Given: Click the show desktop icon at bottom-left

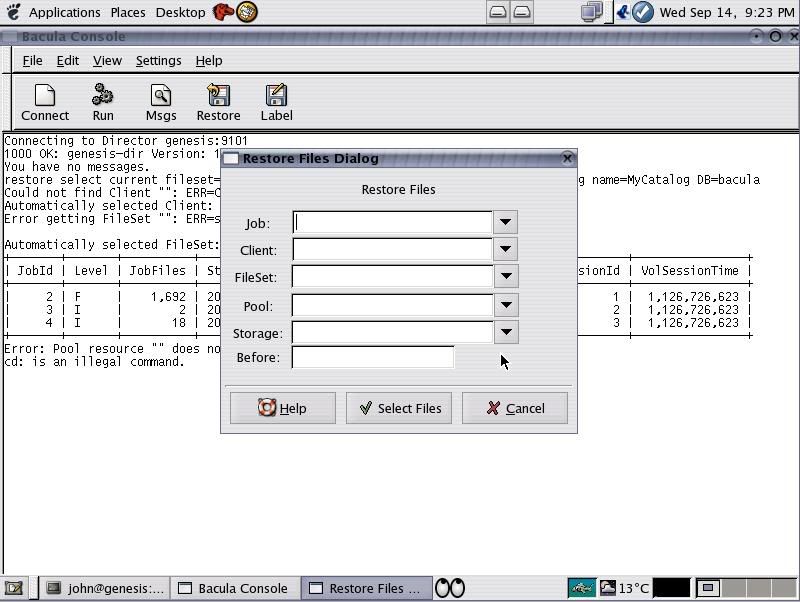Looking at the screenshot, I should (14, 588).
